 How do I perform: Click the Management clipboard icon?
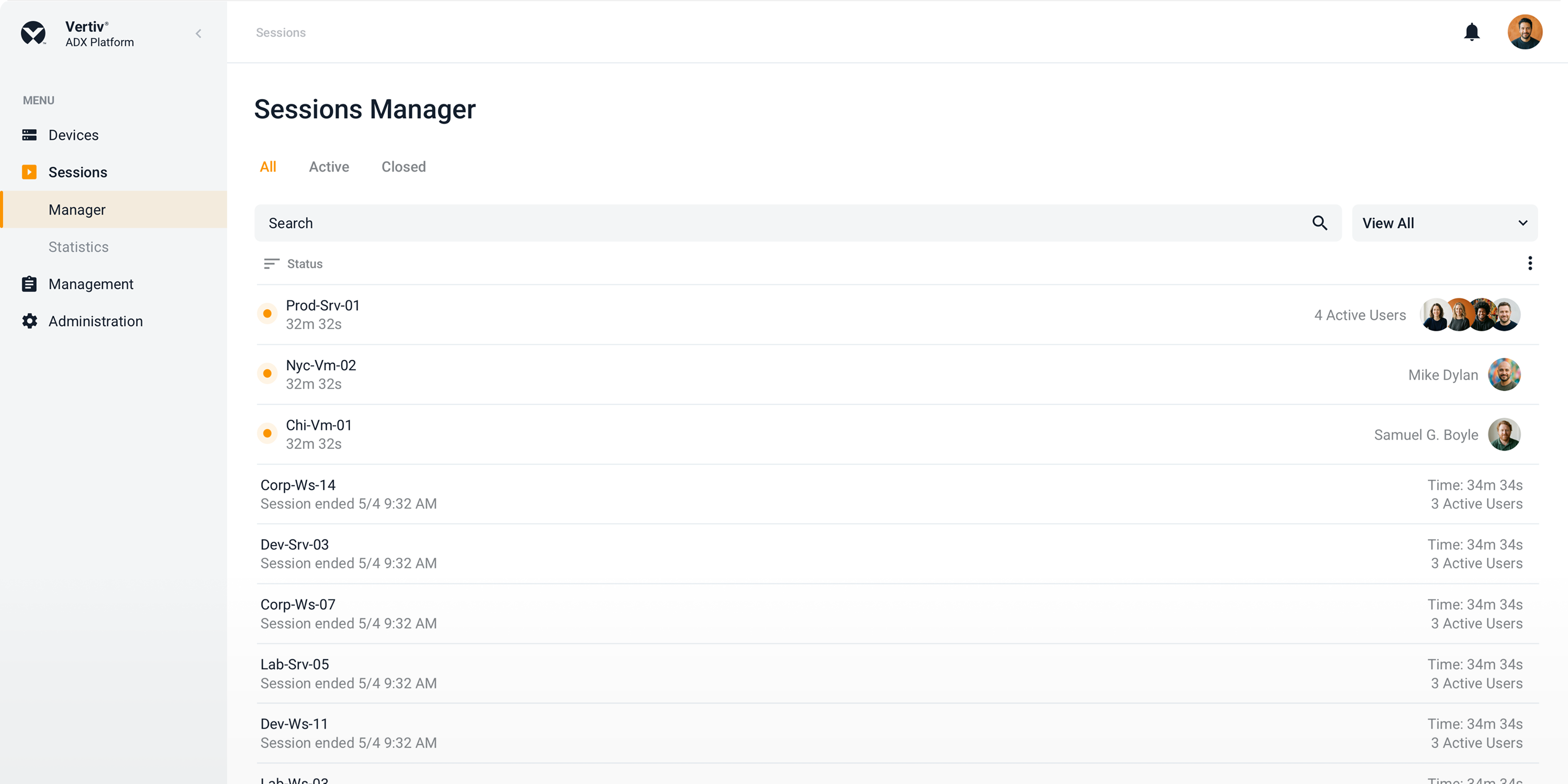coord(29,284)
